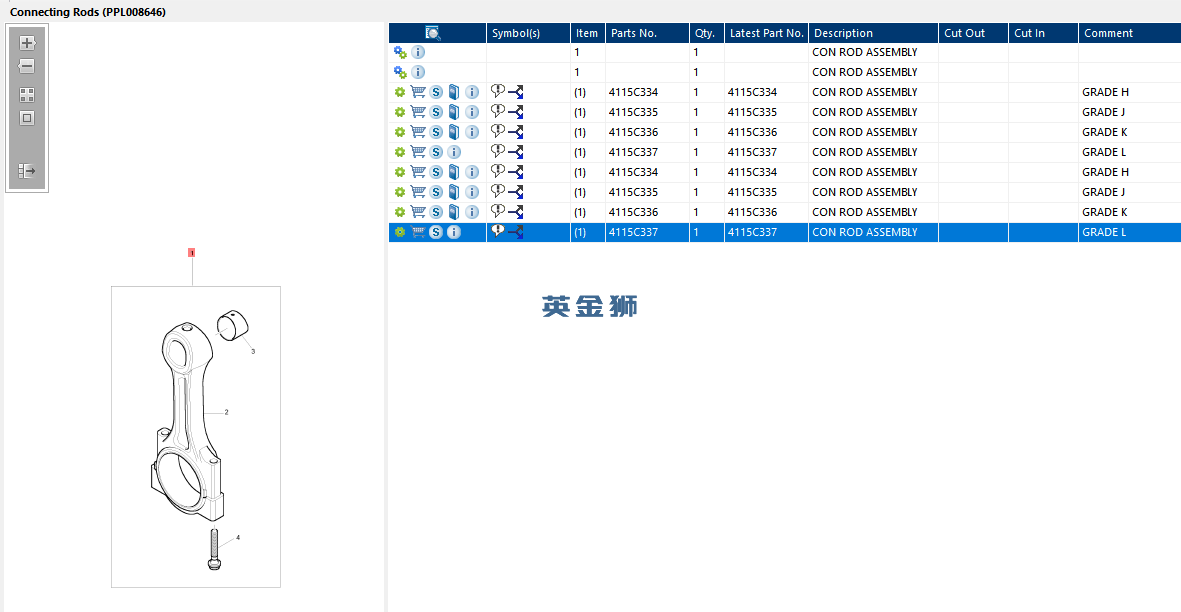Sort by Latest Part No. column header

coord(766,33)
